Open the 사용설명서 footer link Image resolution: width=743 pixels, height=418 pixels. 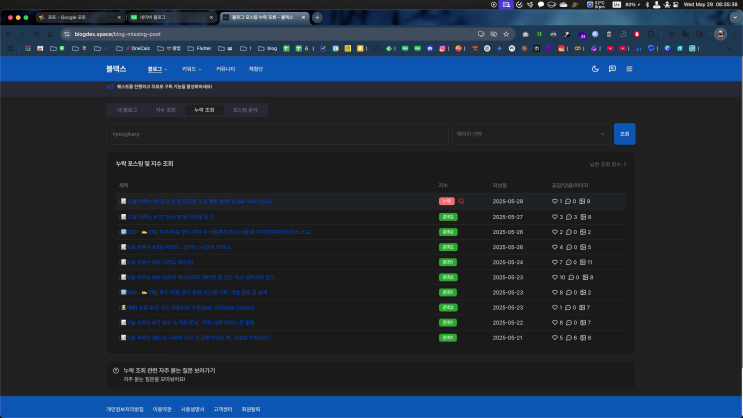(x=192, y=409)
